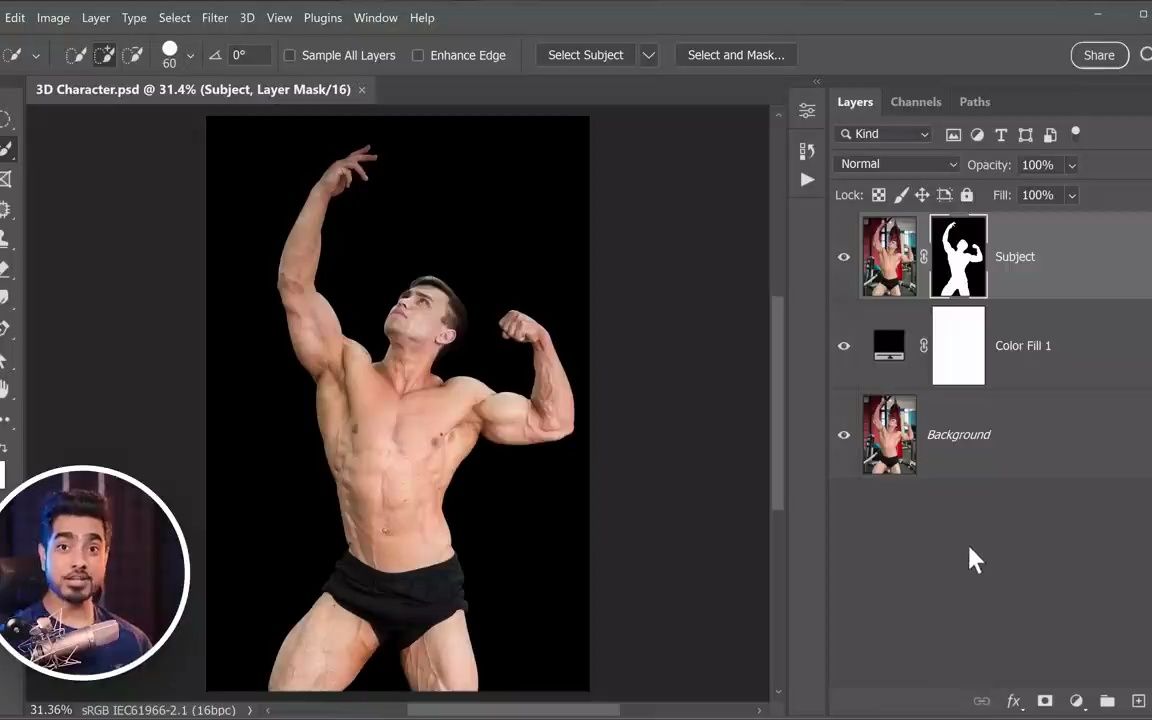Open the Filter menu
This screenshot has width=1152, height=720.
click(214, 17)
